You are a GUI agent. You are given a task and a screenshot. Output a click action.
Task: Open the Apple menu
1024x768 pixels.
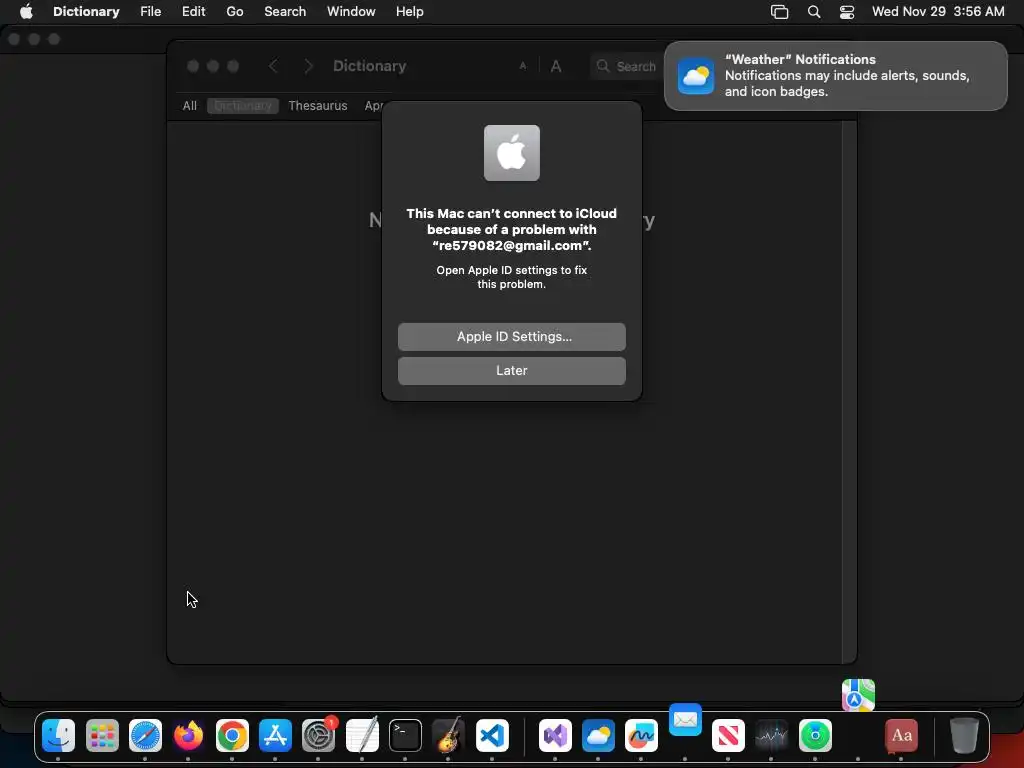pos(26,11)
